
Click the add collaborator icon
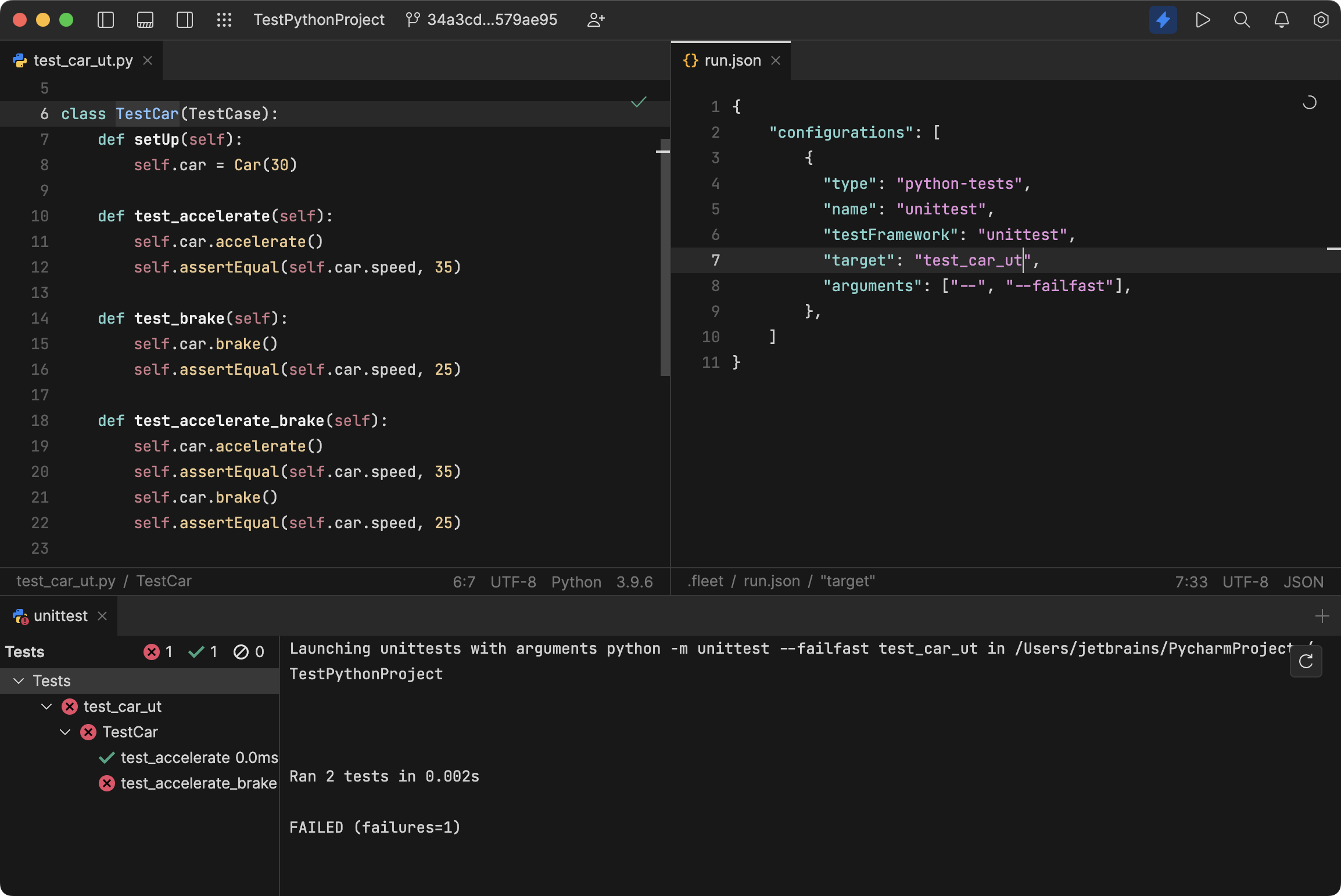tap(596, 20)
